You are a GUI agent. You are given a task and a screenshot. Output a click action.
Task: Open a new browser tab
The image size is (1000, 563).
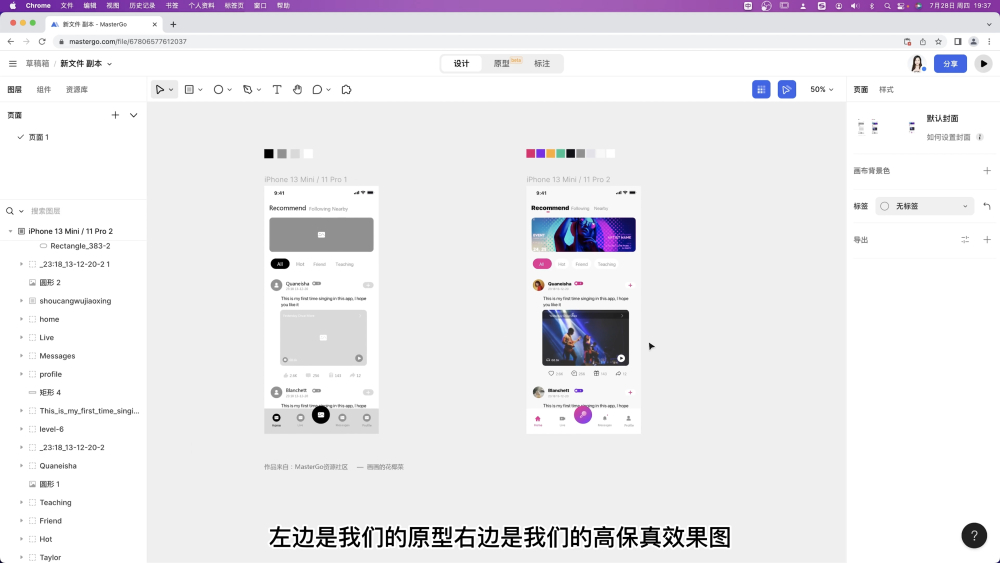coord(173,24)
